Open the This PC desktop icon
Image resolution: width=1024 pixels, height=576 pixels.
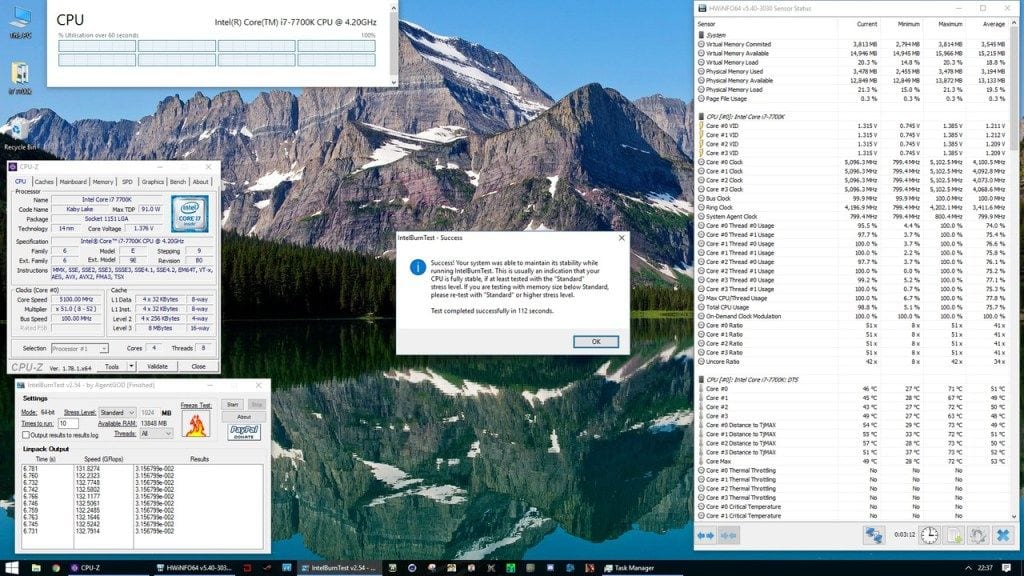pos(20,23)
